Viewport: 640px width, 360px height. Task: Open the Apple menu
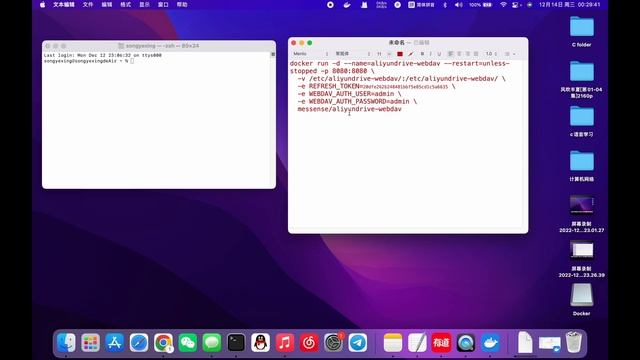tap(42, 4)
